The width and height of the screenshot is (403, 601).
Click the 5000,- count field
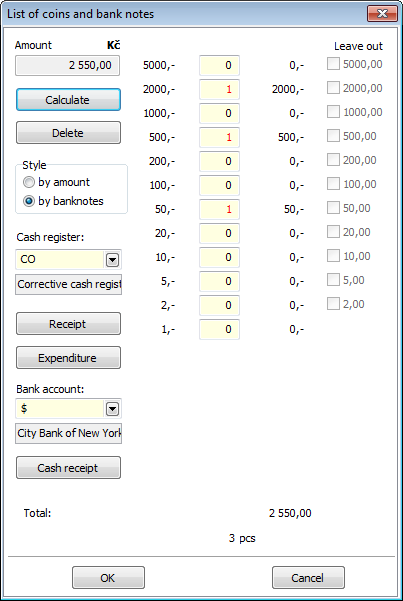pyautogui.click(x=219, y=66)
